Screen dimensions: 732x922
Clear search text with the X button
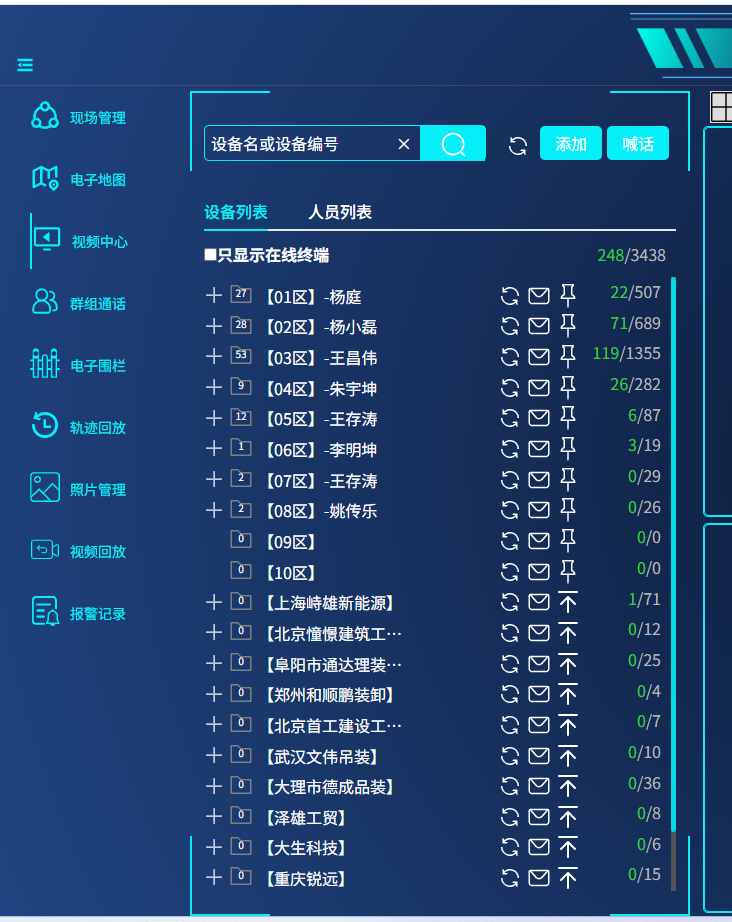[x=404, y=144]
